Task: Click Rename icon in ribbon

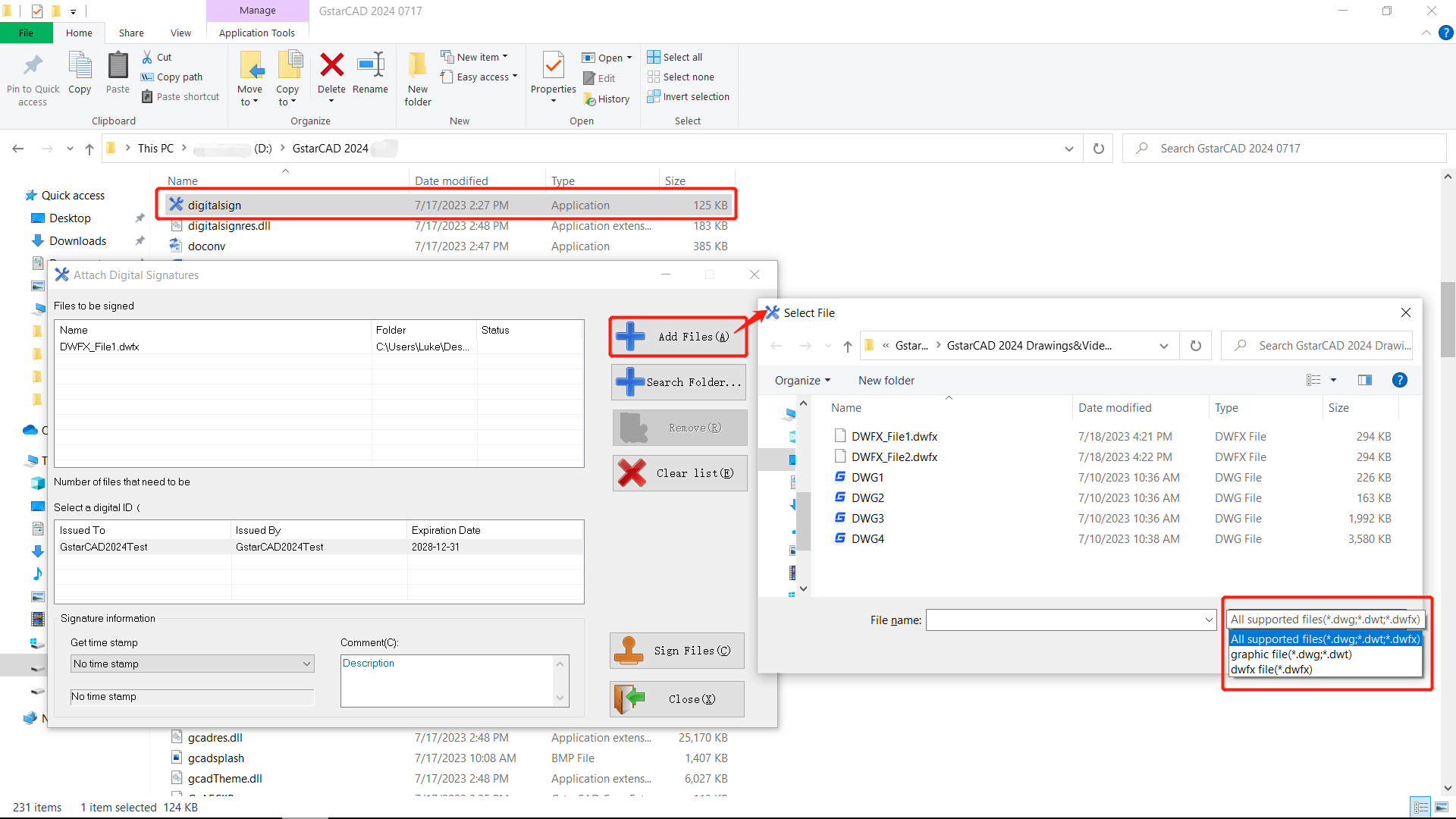Action: 371,64
